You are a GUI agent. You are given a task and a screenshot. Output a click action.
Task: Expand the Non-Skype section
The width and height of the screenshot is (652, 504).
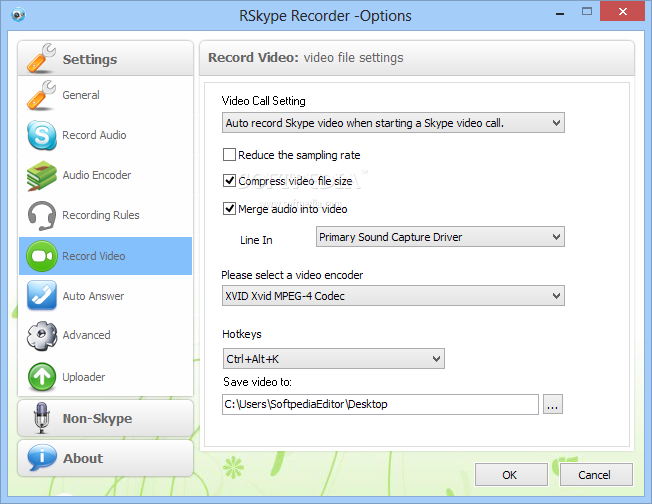(x=105, y=418)
